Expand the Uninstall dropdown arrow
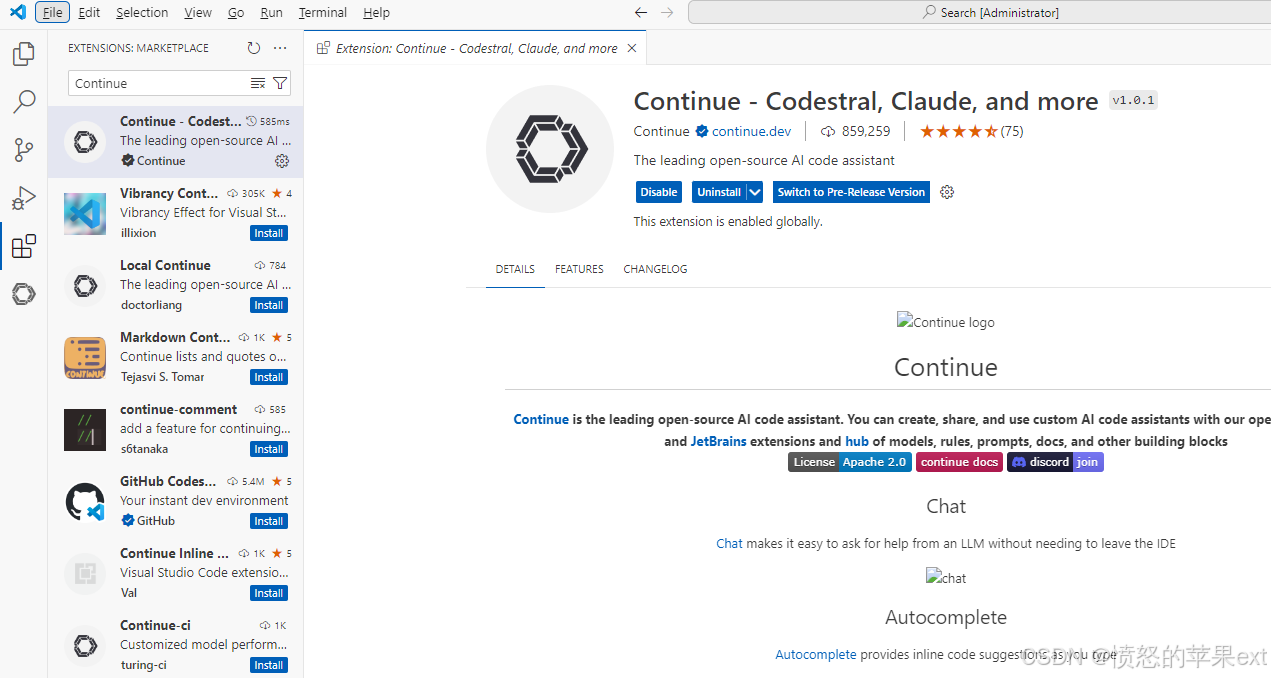 click(x=755, y=192)
